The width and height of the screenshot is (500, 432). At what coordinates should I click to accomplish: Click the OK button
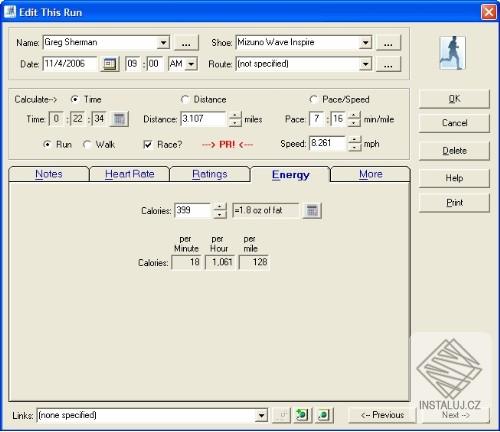click(454, 99)
